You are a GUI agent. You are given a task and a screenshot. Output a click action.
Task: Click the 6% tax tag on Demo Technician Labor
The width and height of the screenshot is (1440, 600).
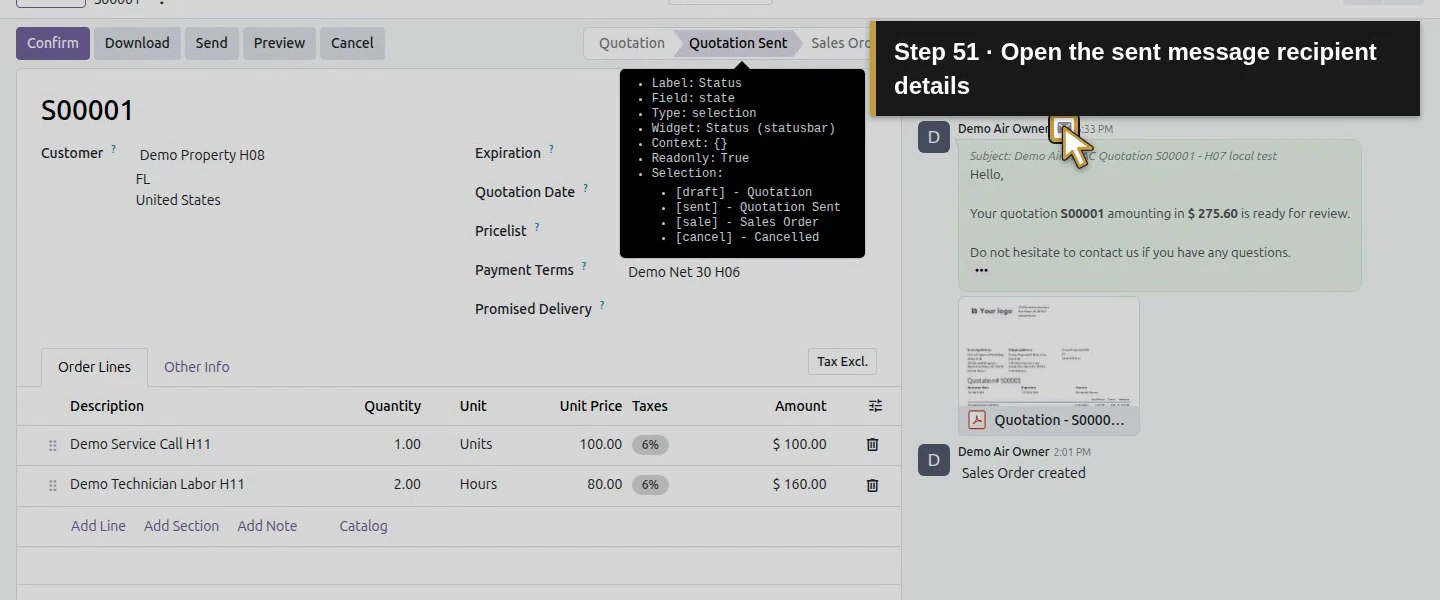[x=650, y=485]
